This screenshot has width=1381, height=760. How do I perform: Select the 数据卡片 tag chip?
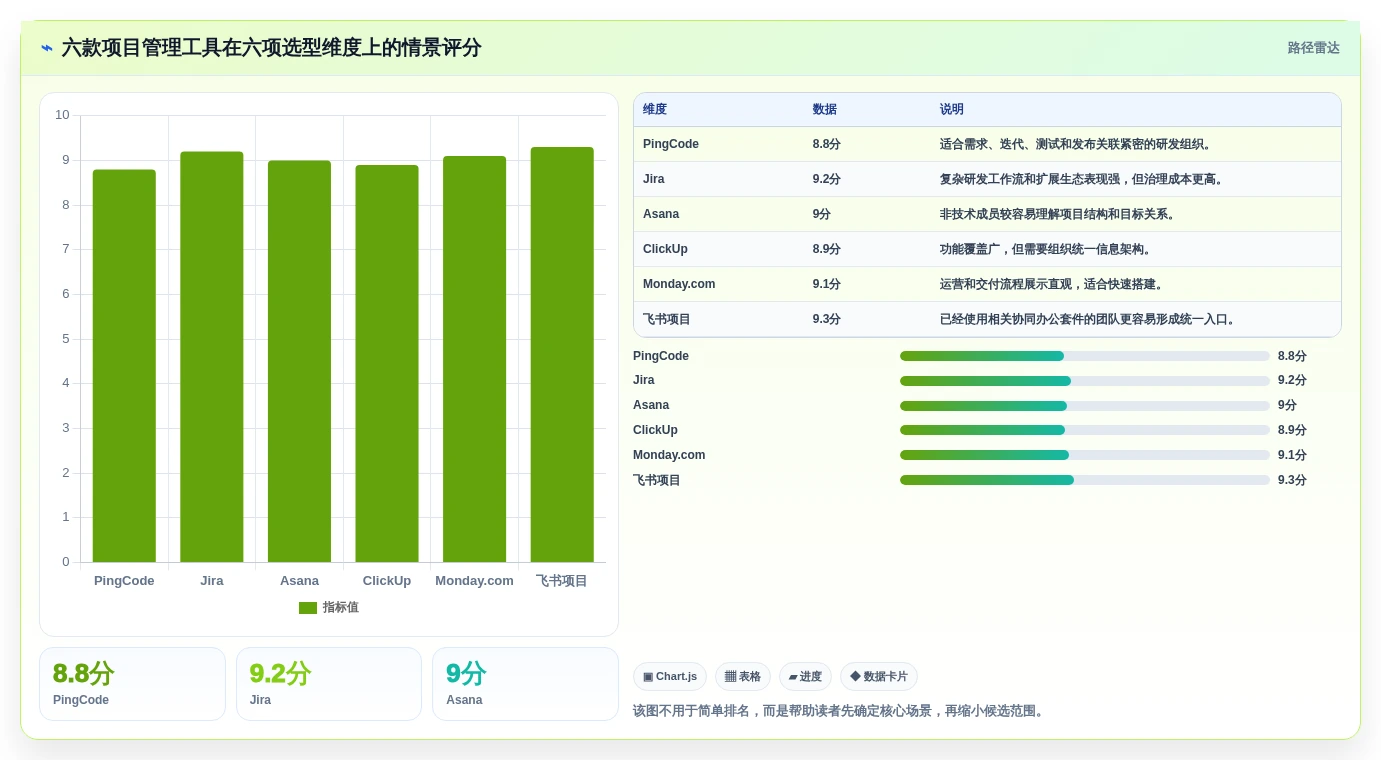[x=879, y=677]
